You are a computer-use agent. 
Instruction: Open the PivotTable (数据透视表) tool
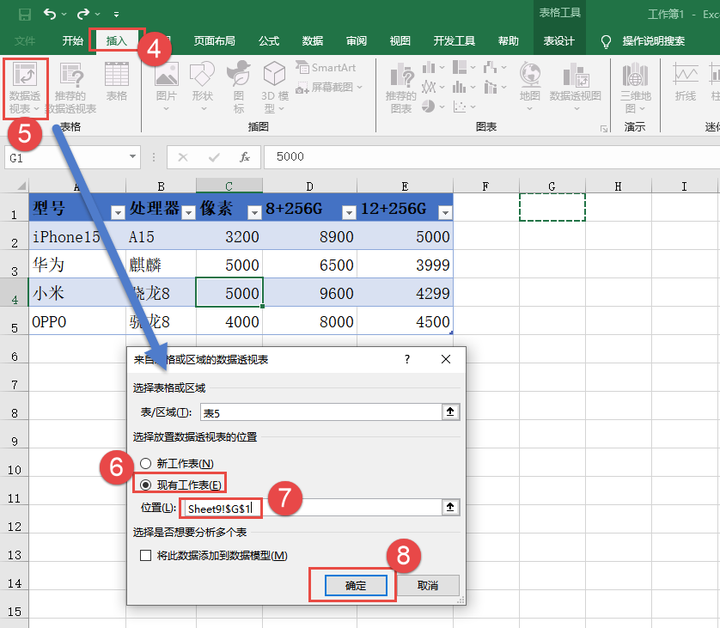point(25,89)
